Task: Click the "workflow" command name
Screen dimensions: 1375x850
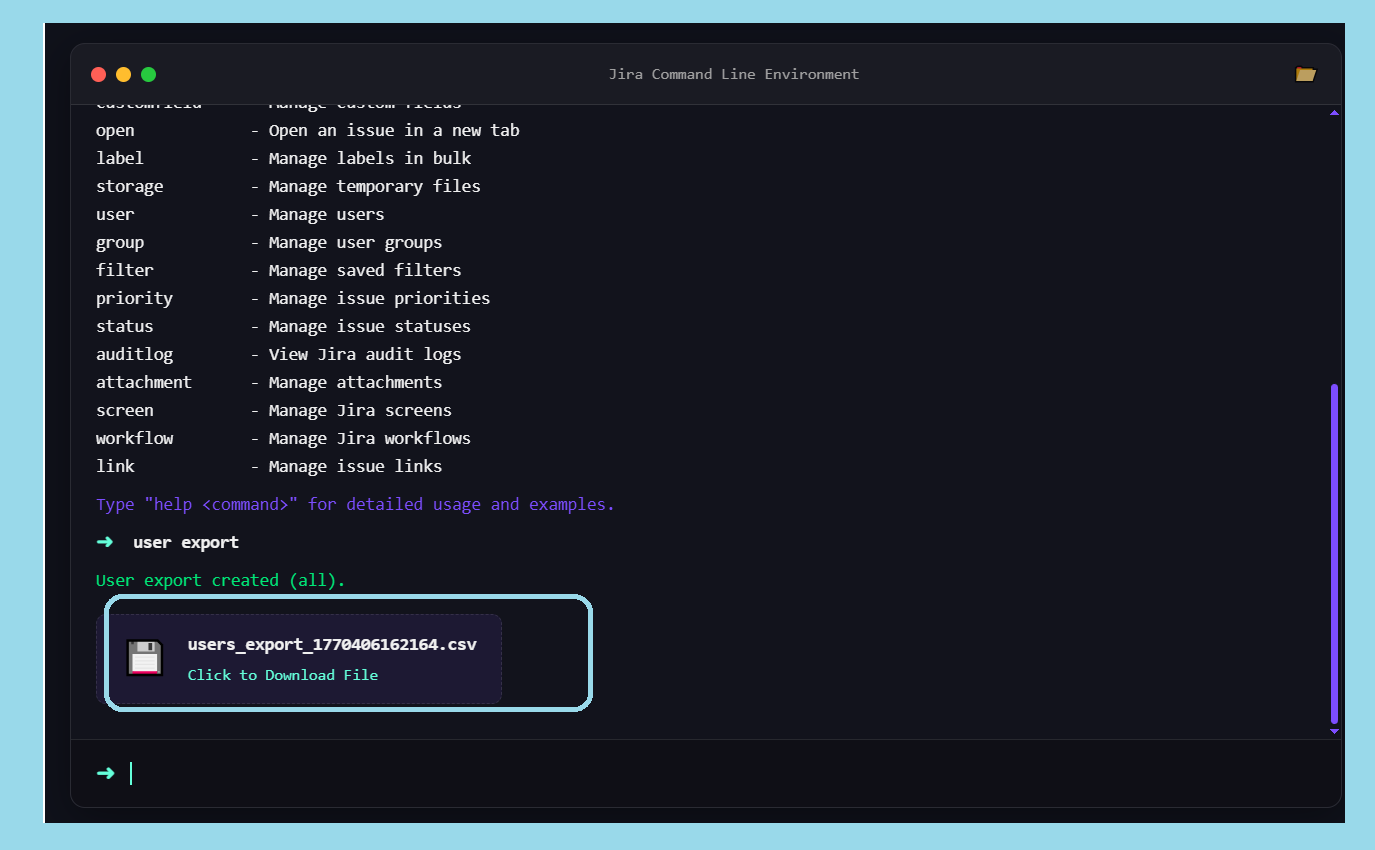Action: tap(134, 438)
